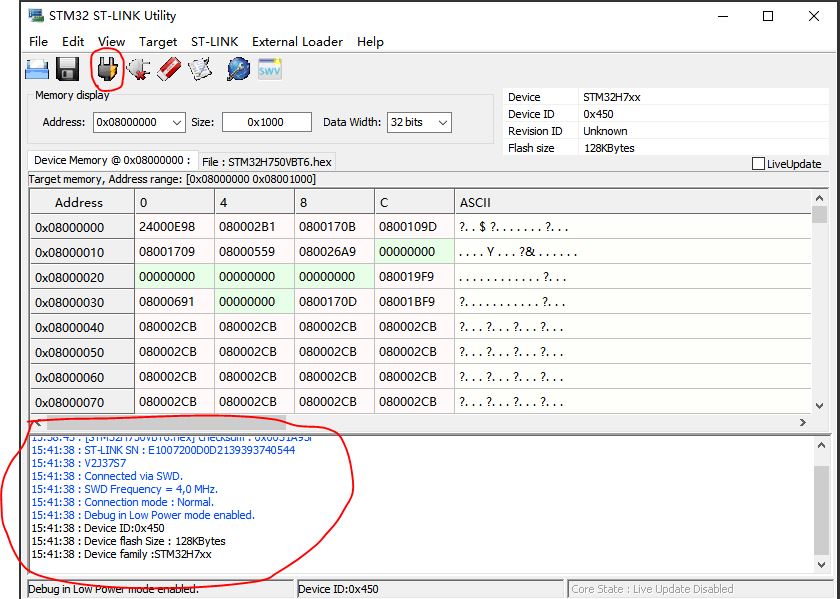Open the File menu
The width and height of the screenshot is (840, 599).
(x=39, y=42)
